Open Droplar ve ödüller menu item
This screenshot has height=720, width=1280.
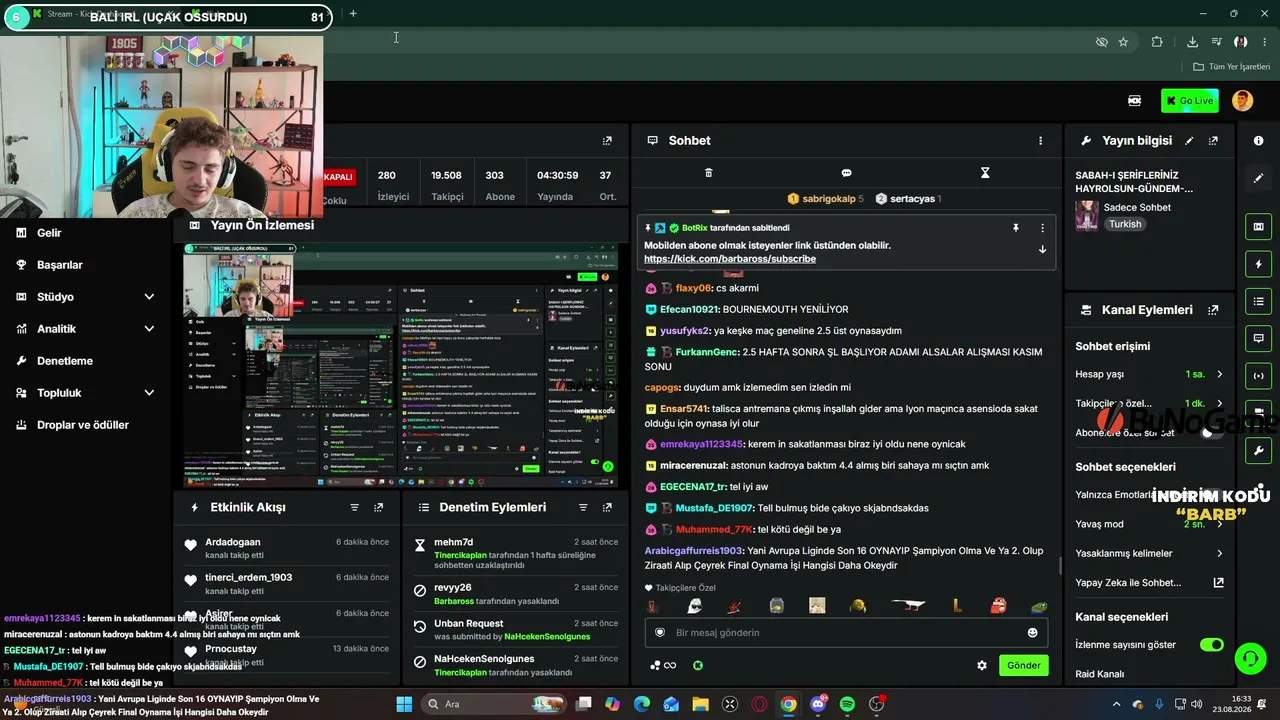(x=83, y=425)
